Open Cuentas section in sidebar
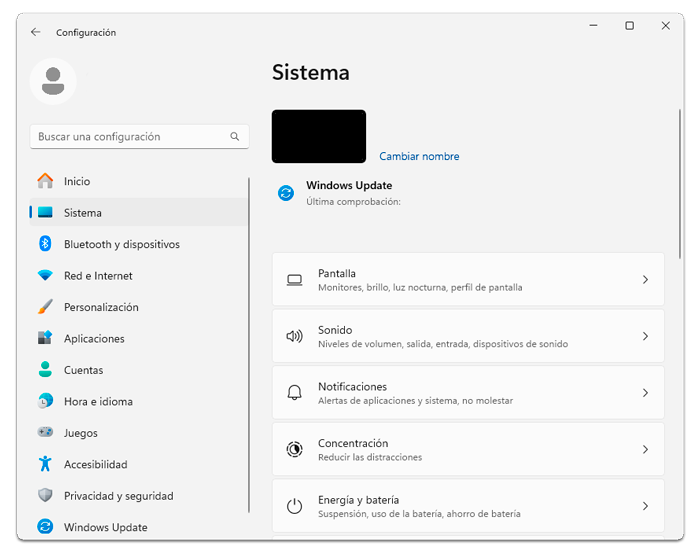Screen dimensions: 700x552 138,369
